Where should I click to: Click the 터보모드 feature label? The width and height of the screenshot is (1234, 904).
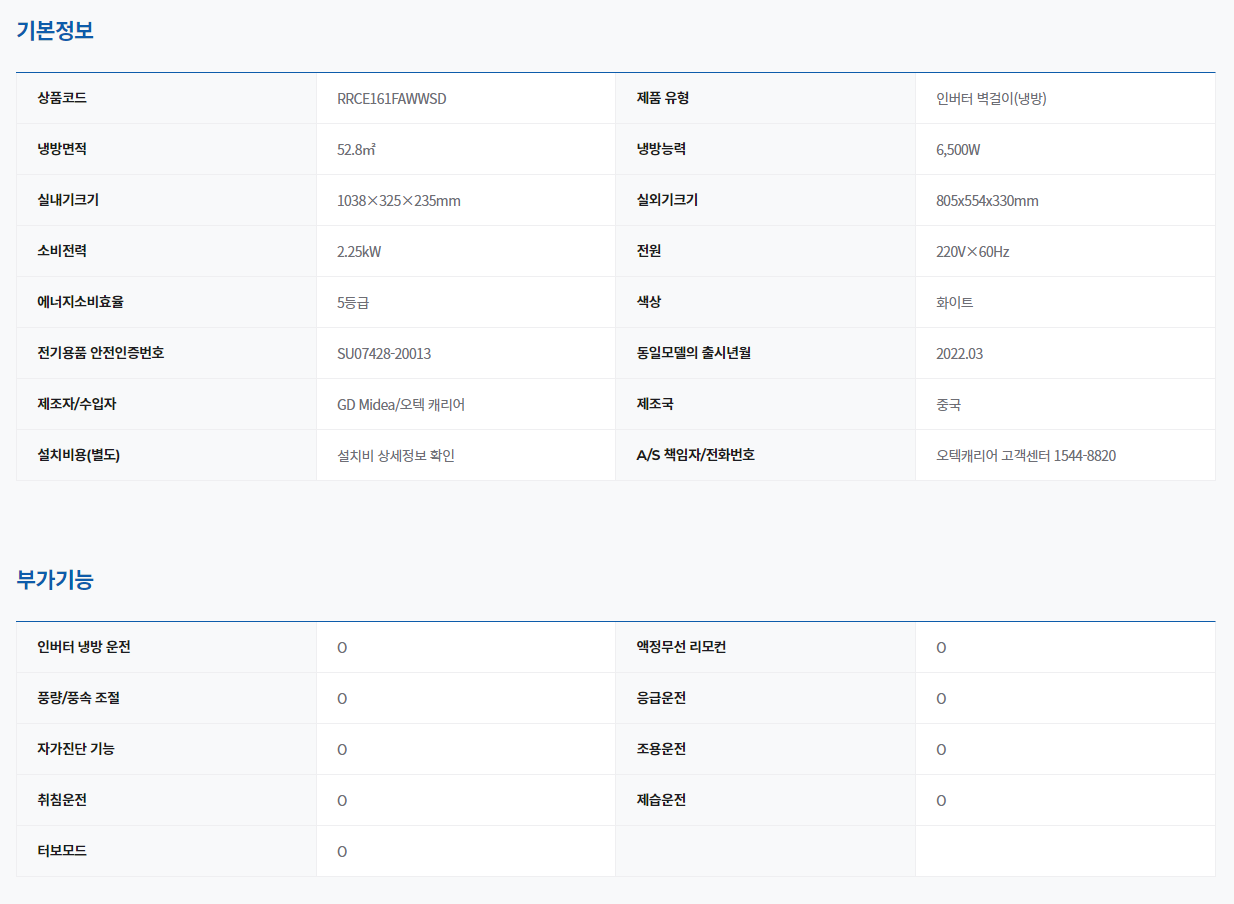(x=62, y=851)
